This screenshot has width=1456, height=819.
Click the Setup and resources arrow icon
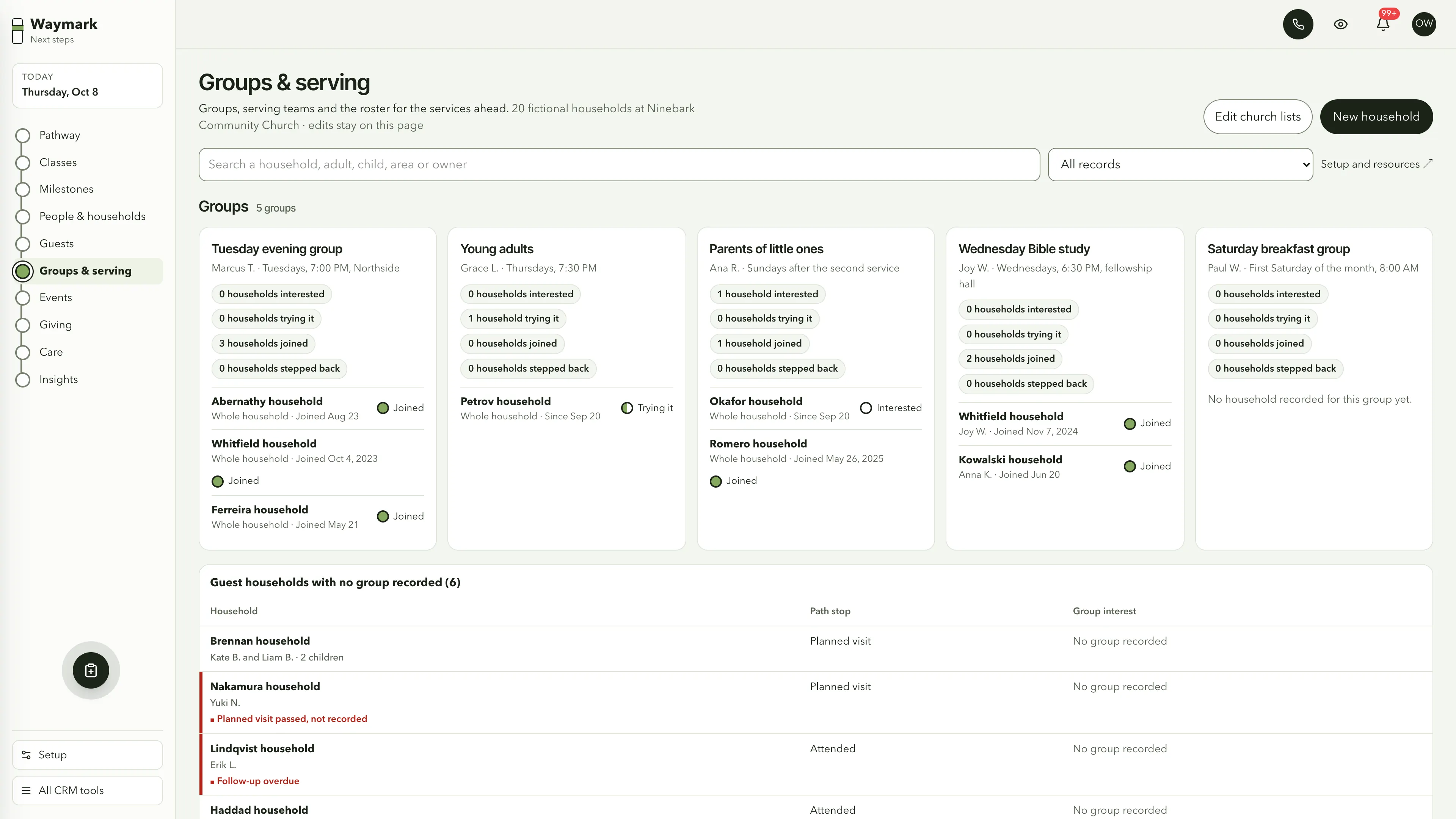click(x=1428, y=164)
